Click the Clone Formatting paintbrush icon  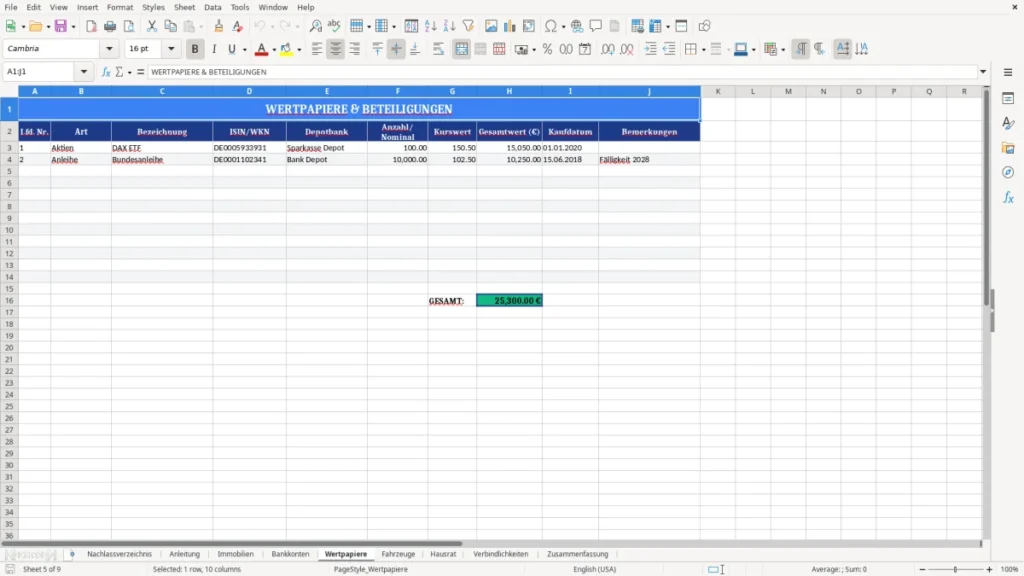[x=219, y=26]
